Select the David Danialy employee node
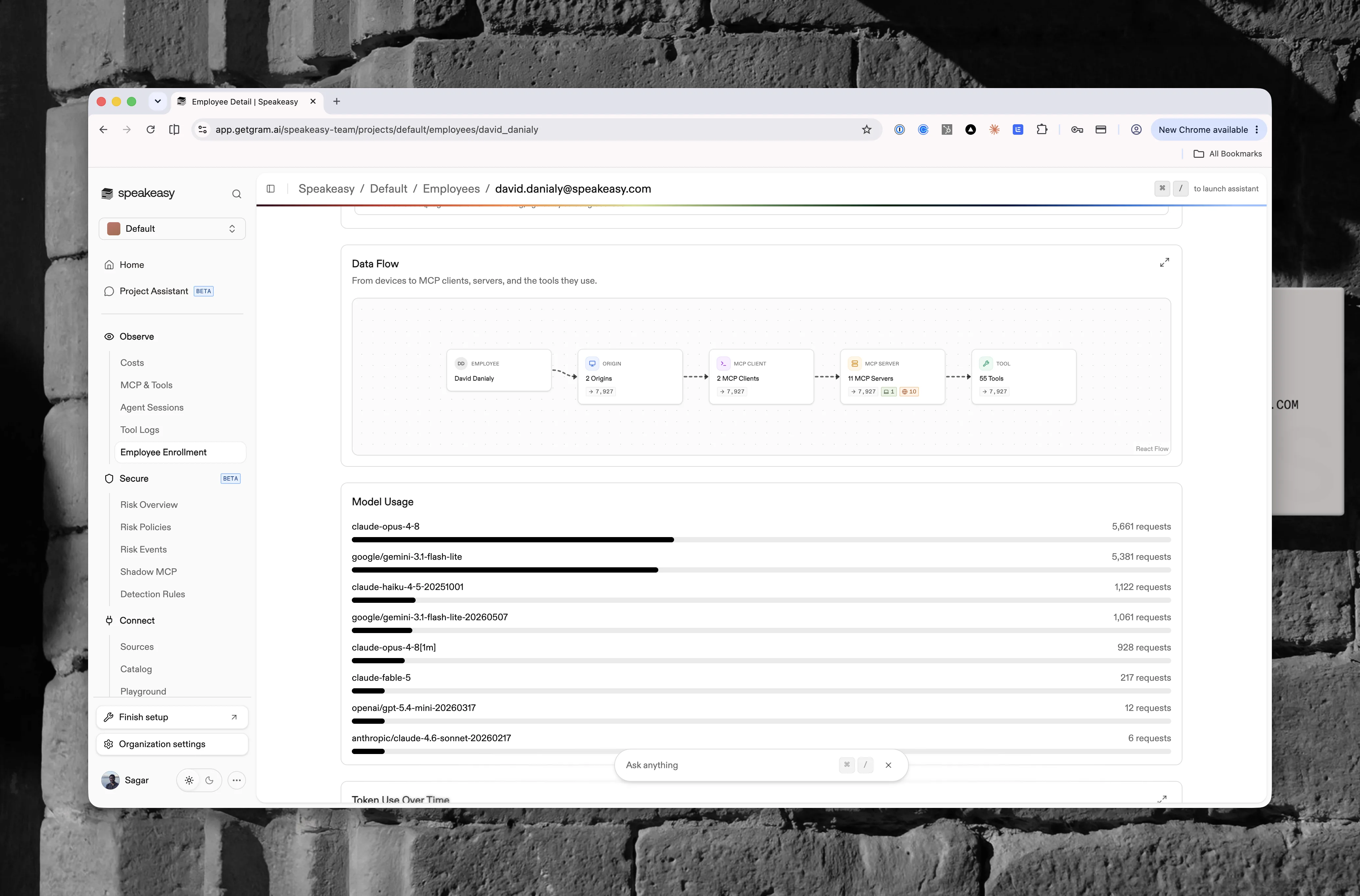The height and width of the screenshot is (896, 1360). coord(499,370)
